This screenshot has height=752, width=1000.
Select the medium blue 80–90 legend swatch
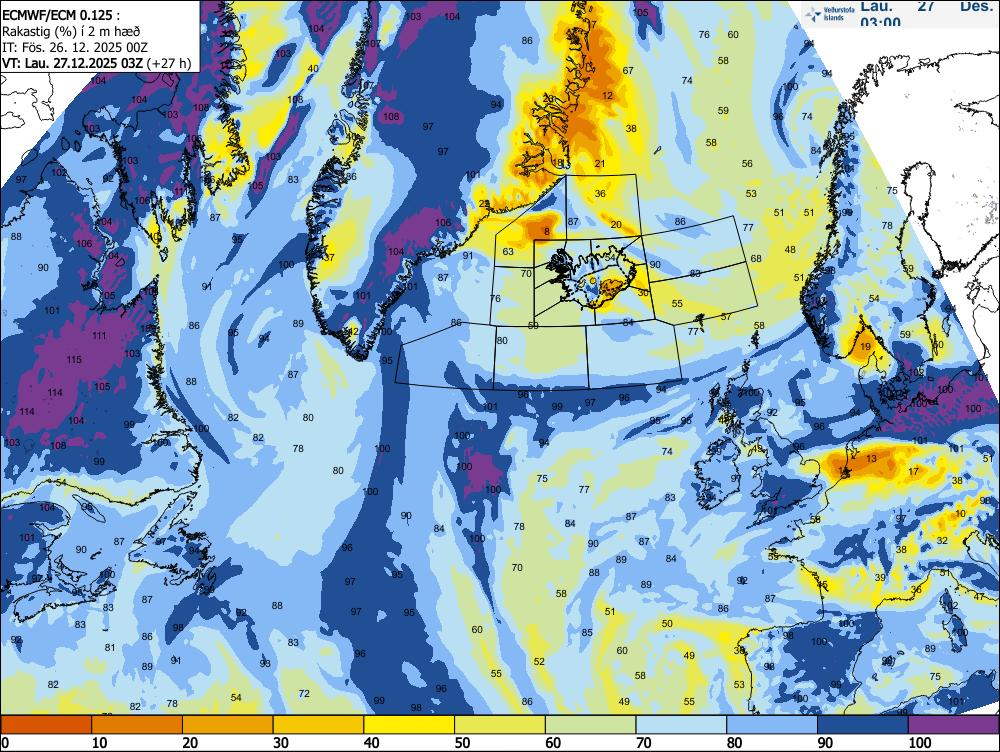(x=771, y=724)
